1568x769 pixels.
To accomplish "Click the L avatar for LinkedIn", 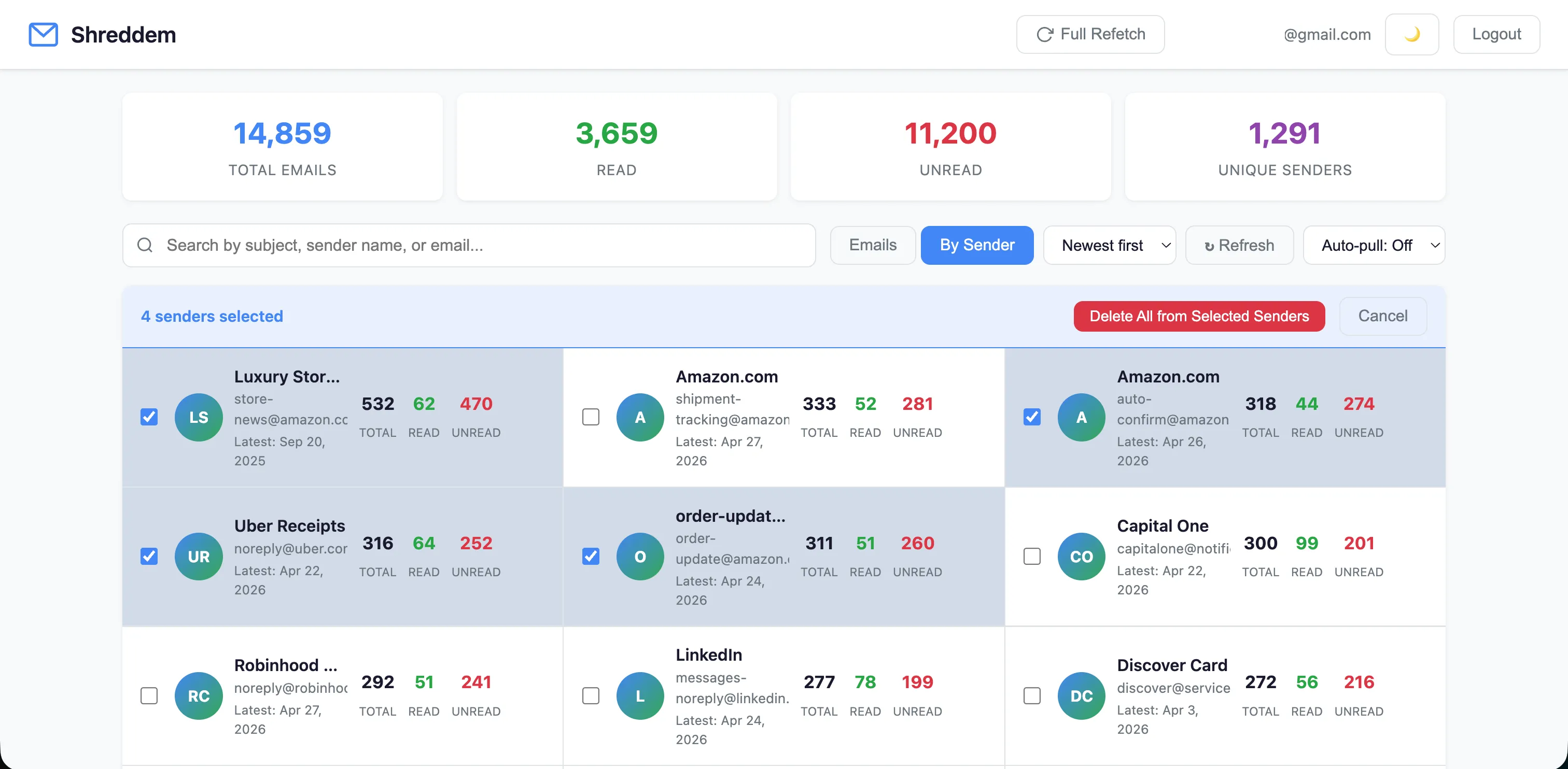I will (640, 696).
